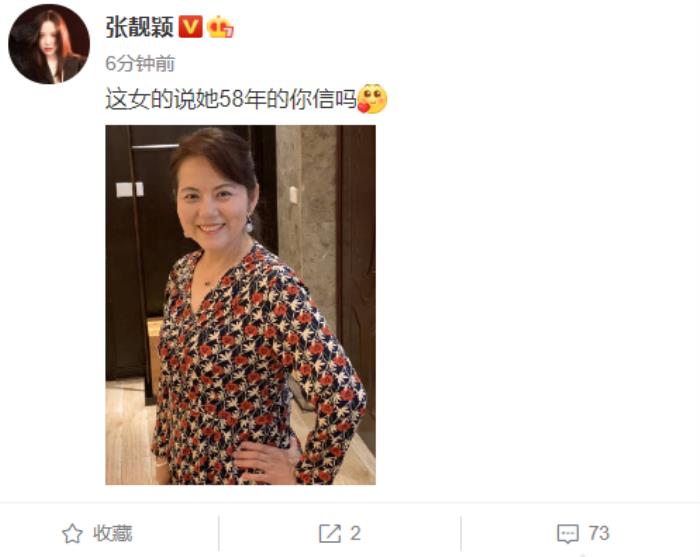Open the 张靓颖 profile name link

[139, 27]
